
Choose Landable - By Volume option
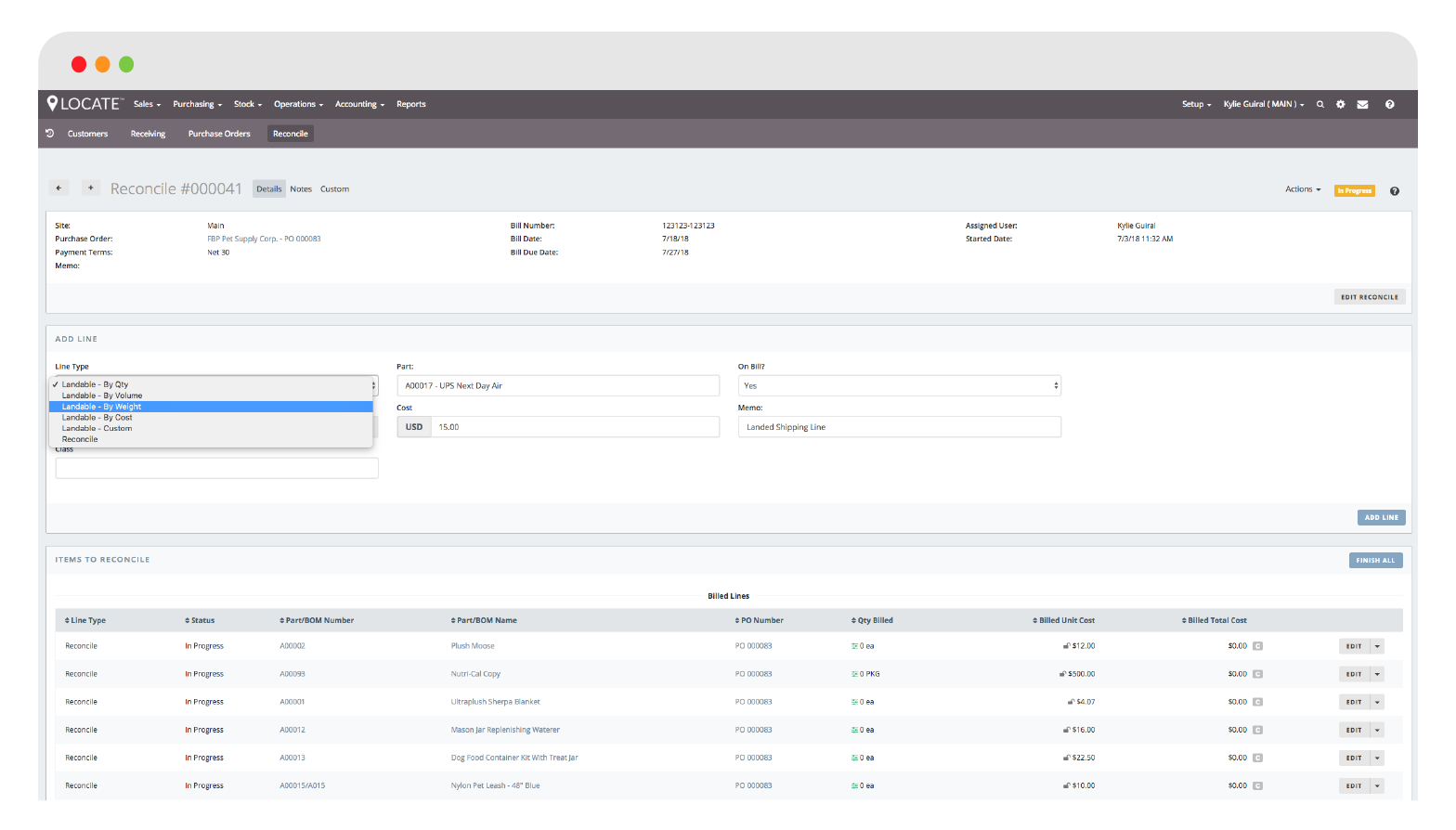[x=211, y=396]
